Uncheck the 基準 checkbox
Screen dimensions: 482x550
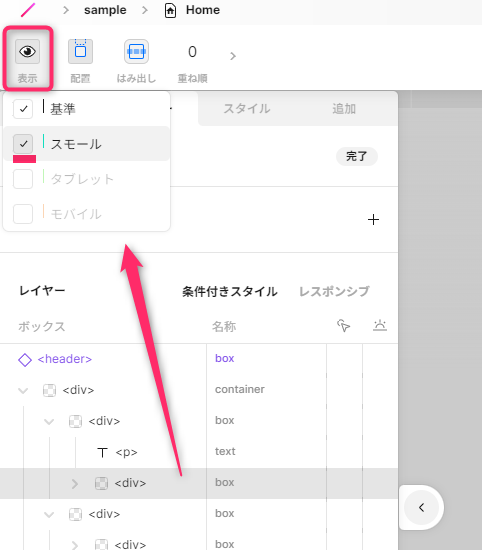point(23,109)
